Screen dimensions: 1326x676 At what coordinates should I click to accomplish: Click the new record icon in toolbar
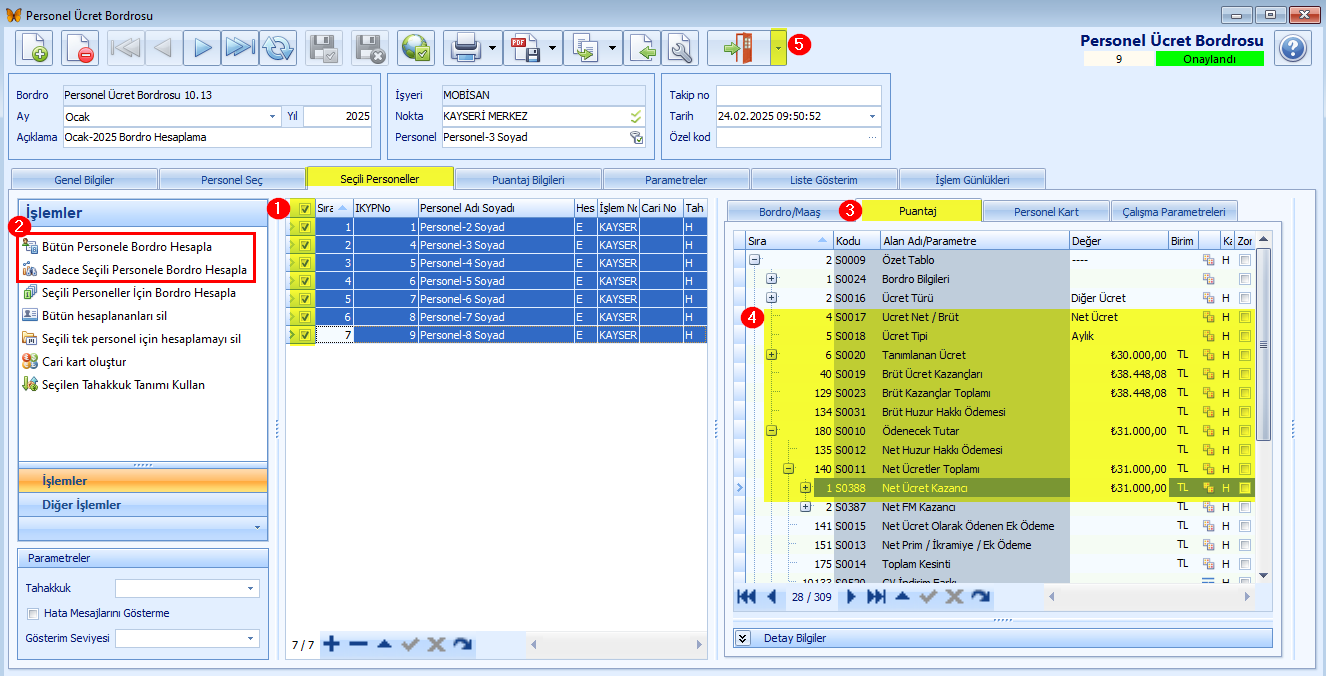[x=34, y=47]
